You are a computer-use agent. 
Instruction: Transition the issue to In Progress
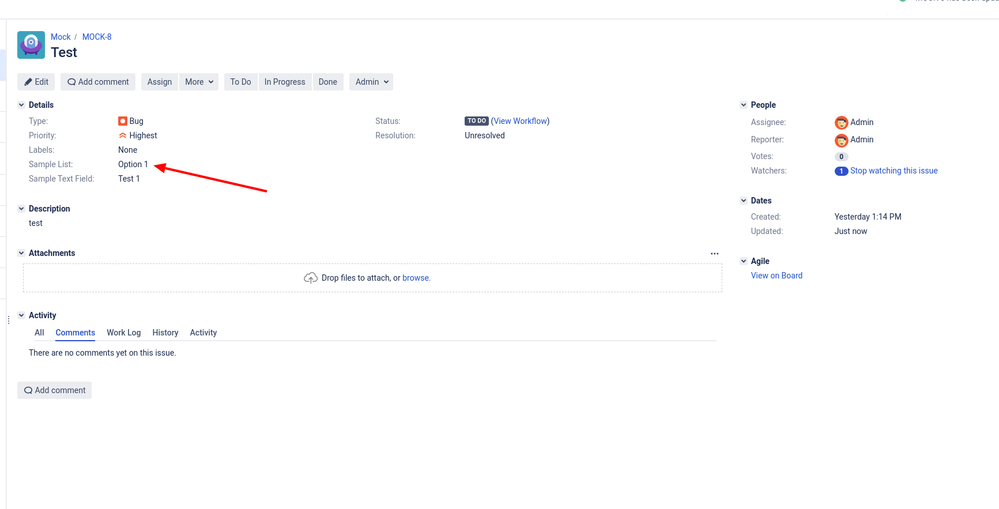coord(285,82)
